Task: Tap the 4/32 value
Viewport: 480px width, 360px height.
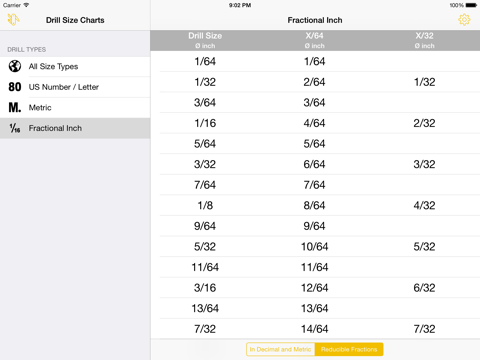Action: tap(424, 205)
